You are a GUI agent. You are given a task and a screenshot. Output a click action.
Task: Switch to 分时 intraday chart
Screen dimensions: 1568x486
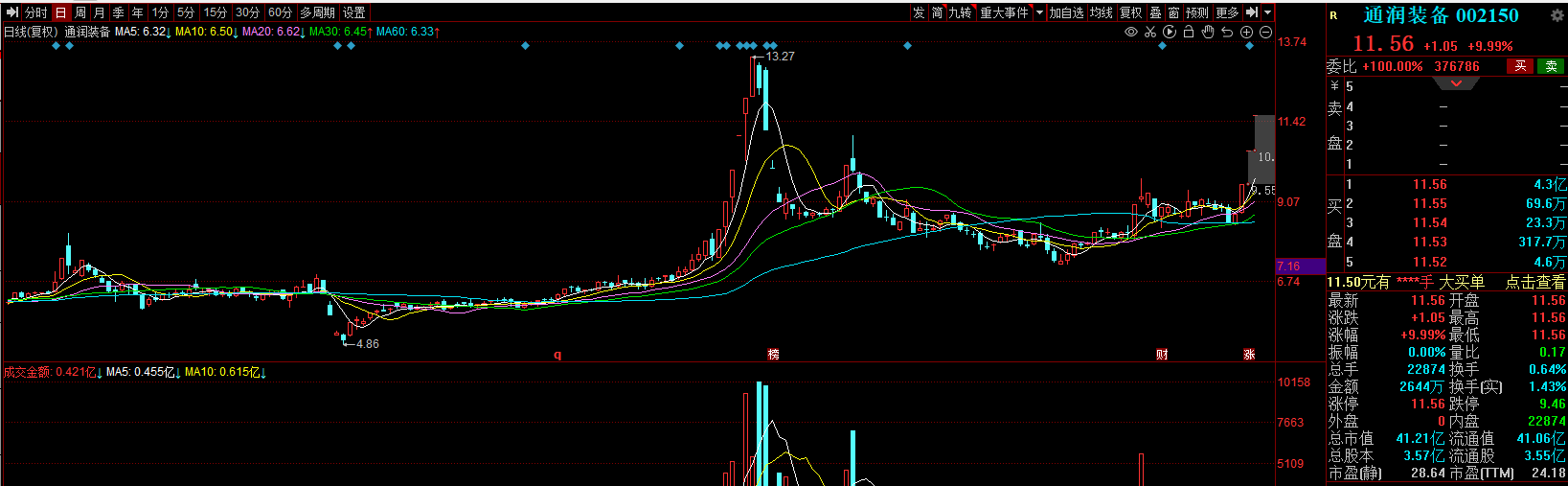point(36,12)
